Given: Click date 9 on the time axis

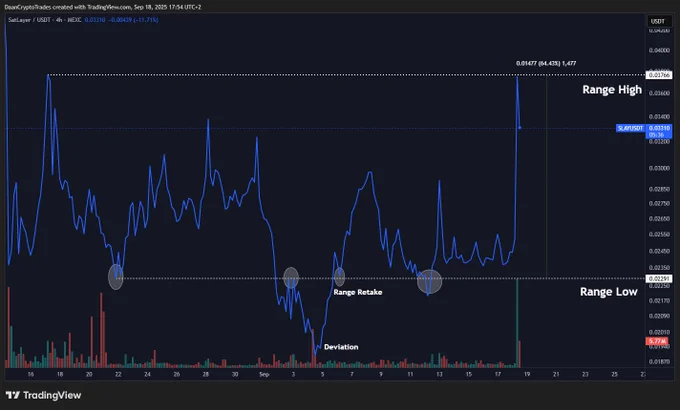Looking at the screenshot, I should [x=381, y=374].
